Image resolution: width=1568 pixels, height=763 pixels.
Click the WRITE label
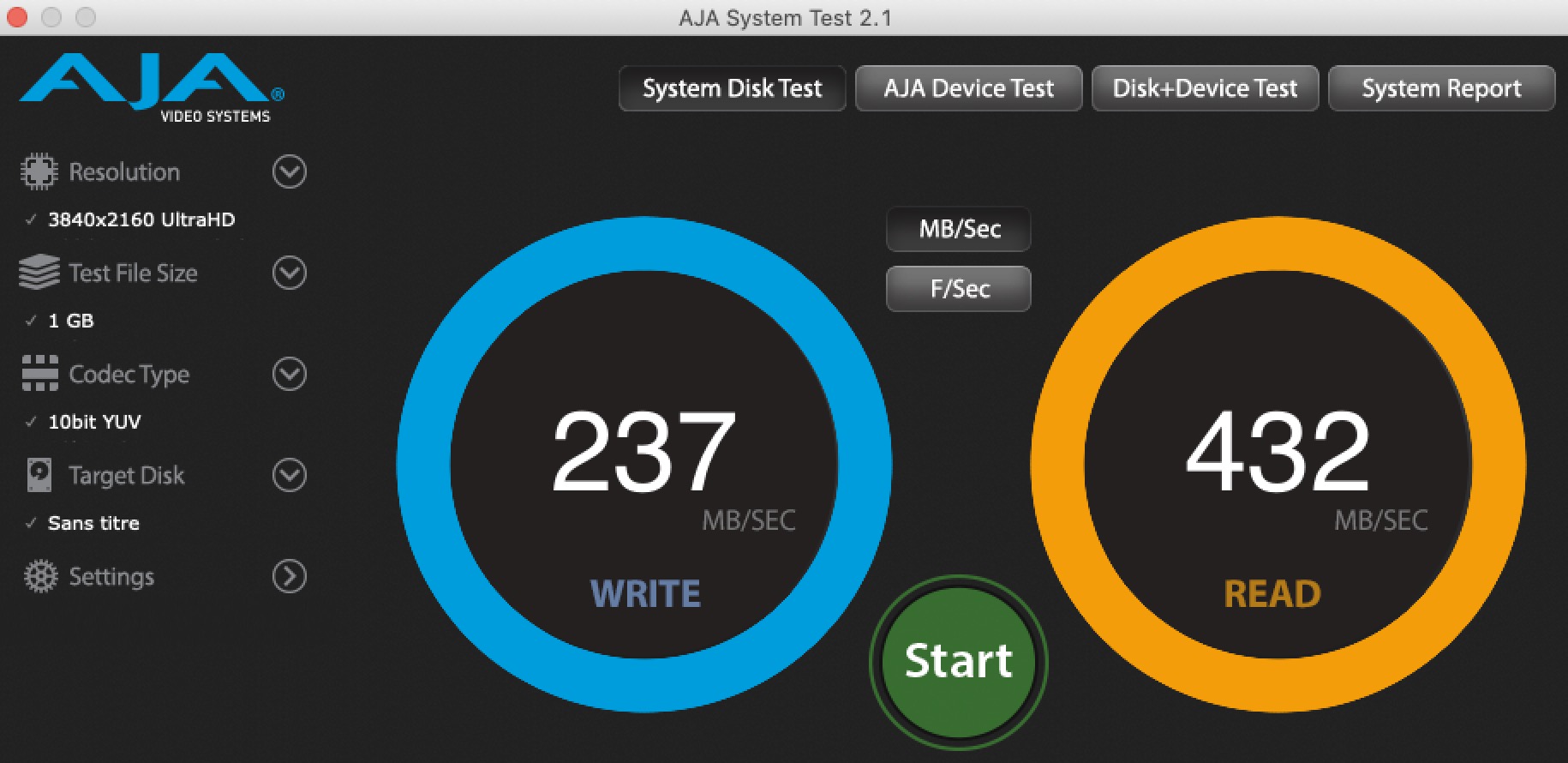click(645, 593)
